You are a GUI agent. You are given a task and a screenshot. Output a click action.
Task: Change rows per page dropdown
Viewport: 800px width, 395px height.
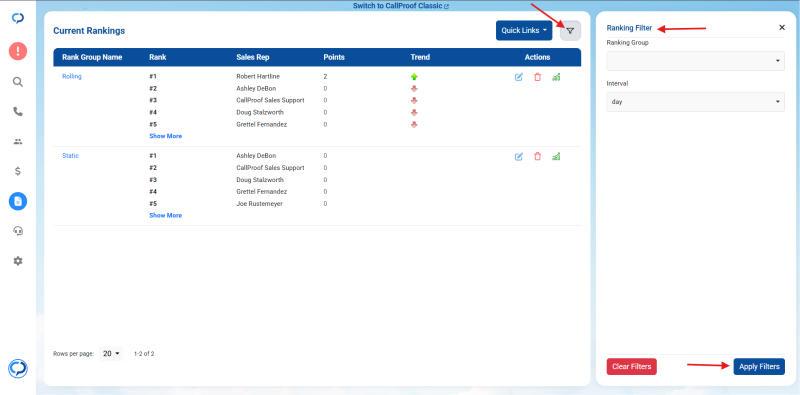point(111,353)
